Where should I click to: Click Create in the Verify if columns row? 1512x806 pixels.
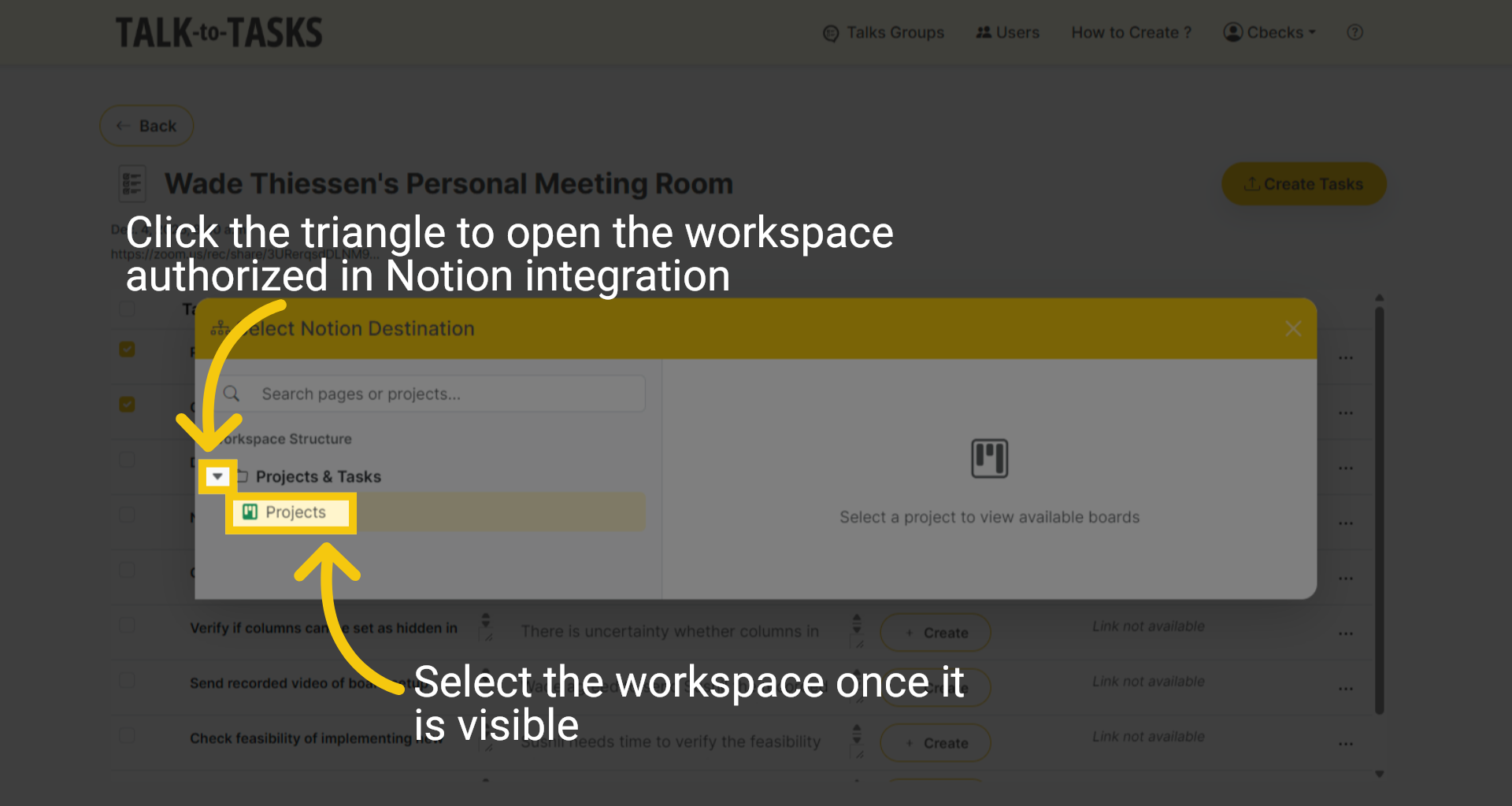pyautogui.click(x=936, y=633)
